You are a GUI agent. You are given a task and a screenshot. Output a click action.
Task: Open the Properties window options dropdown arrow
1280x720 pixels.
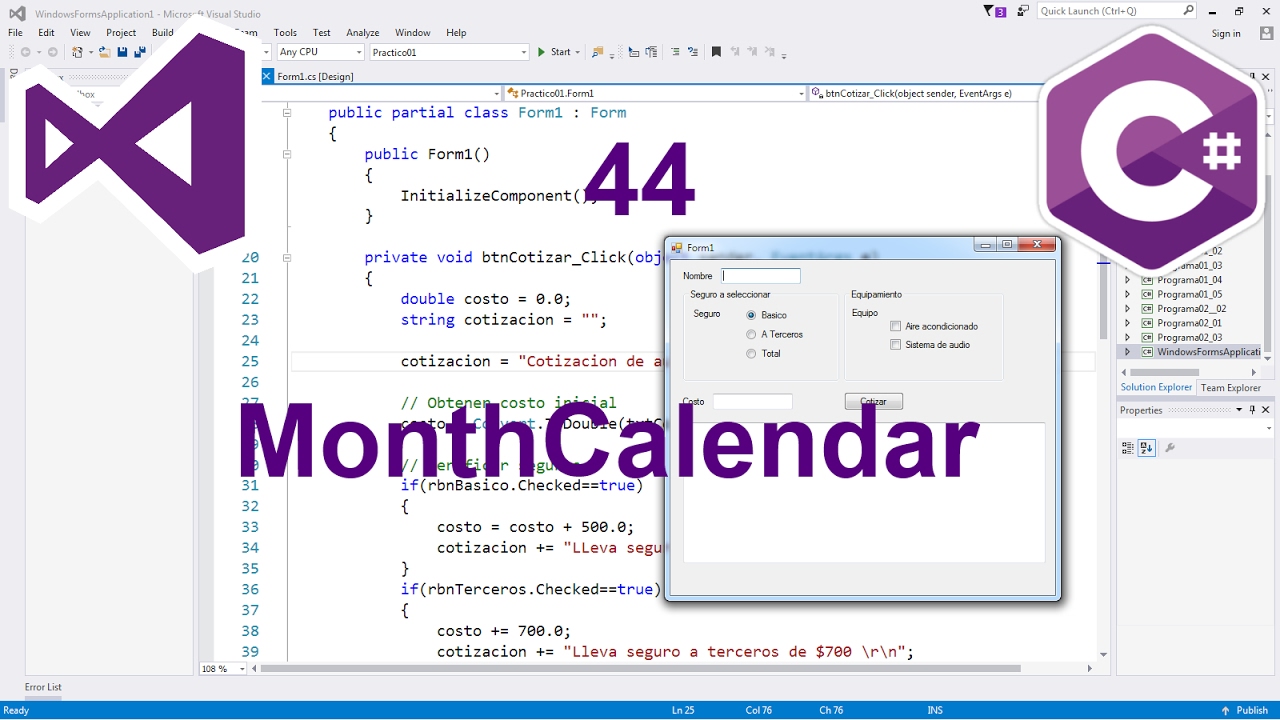1240,410
